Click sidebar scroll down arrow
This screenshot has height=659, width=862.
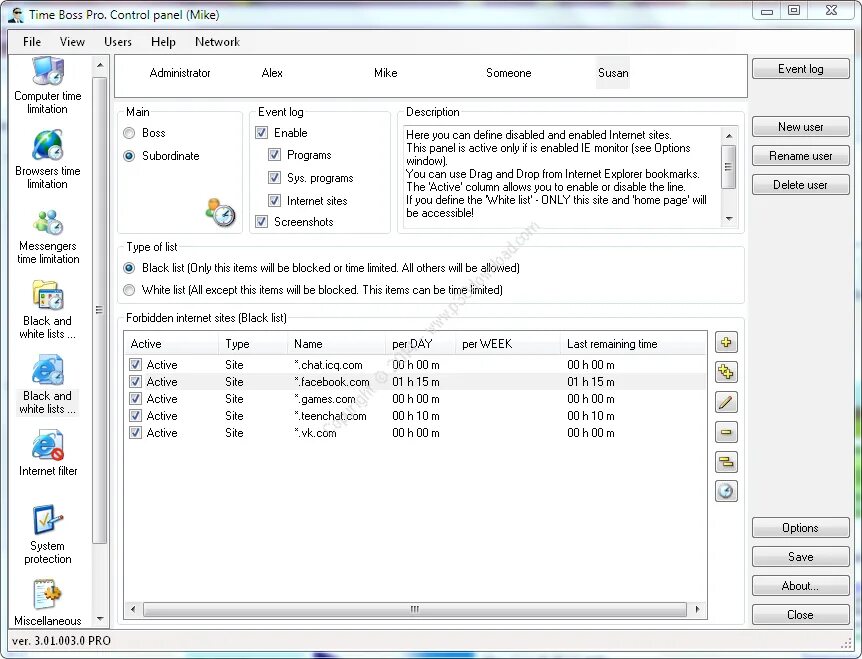pos(100,619)
